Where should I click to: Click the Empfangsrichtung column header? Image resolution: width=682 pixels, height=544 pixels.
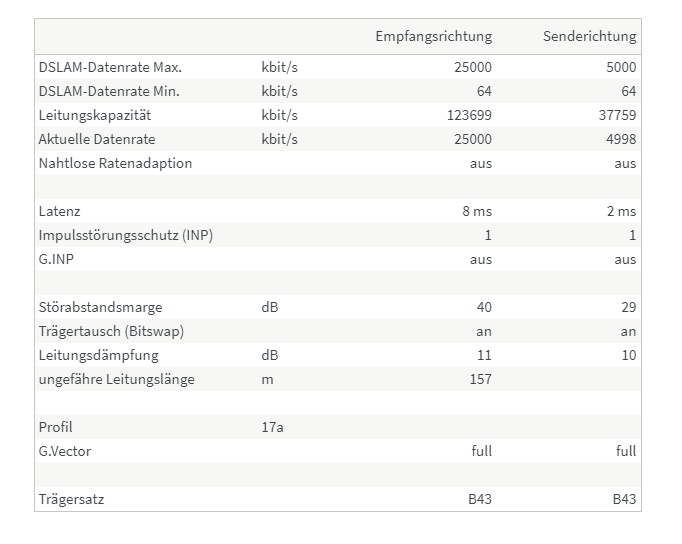pos(434,37)
